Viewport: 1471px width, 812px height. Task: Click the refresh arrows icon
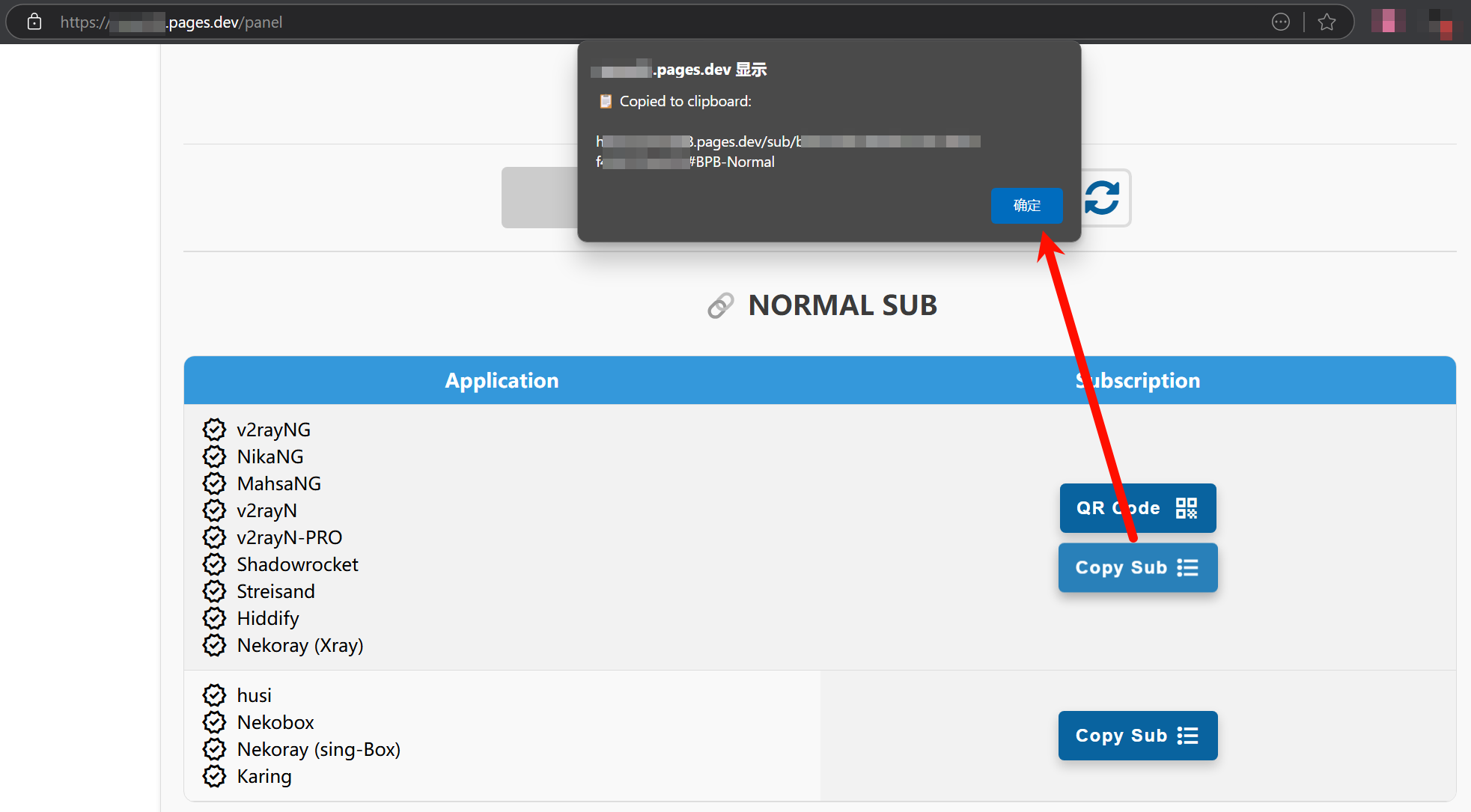tap(1102, 198)
